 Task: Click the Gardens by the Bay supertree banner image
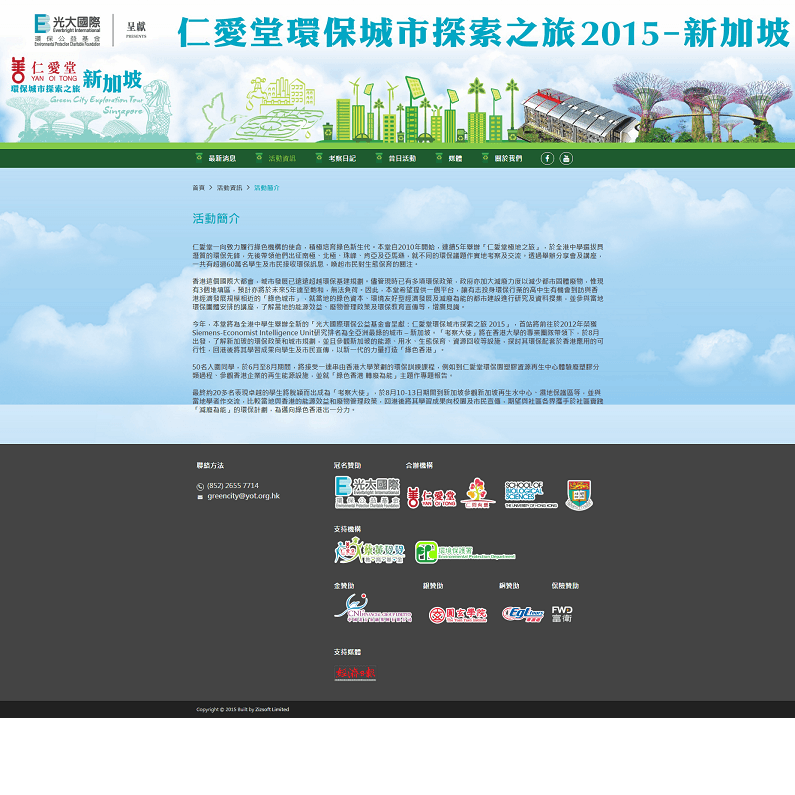tap(703, 106)
